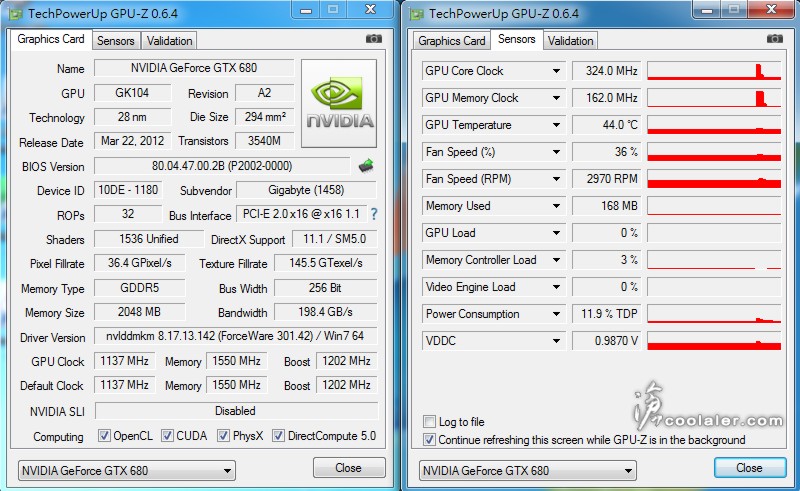The height and width of the screenshot is (491, 800).
Task: Click Close button in left GPU-Z window
Action: [x=349, y=468]
